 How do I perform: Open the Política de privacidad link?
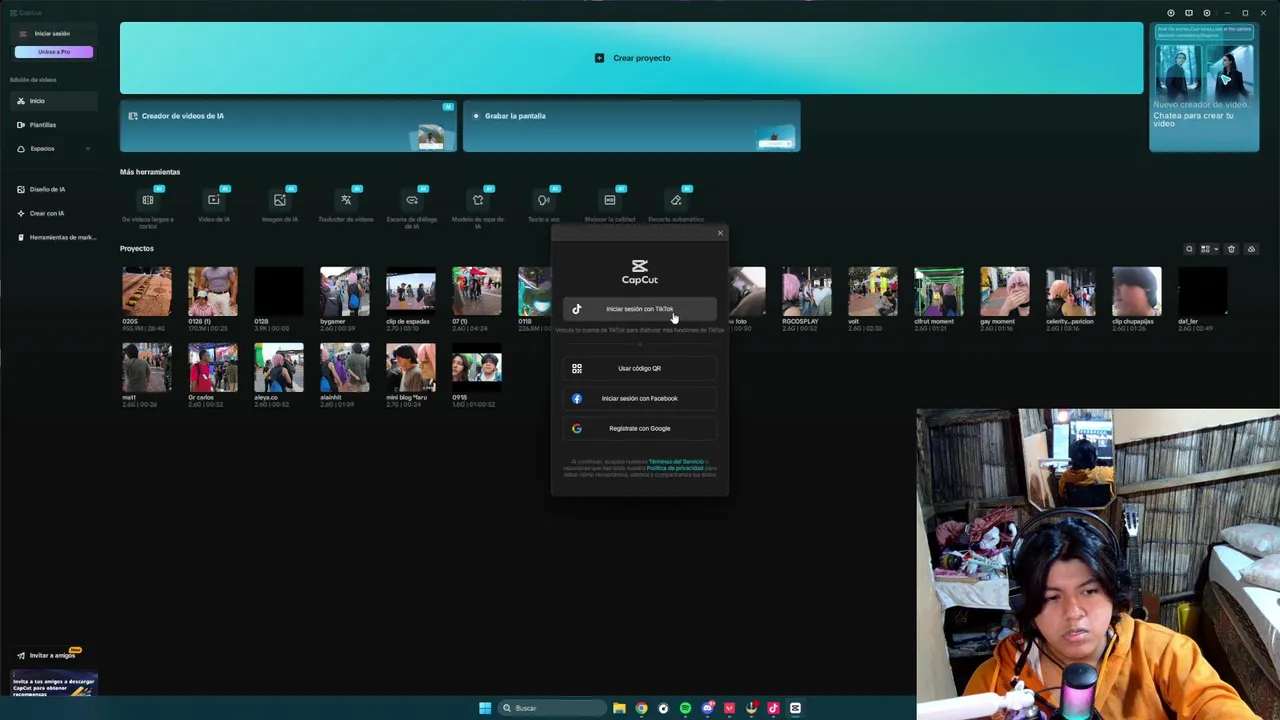click(x=675, y=468)
